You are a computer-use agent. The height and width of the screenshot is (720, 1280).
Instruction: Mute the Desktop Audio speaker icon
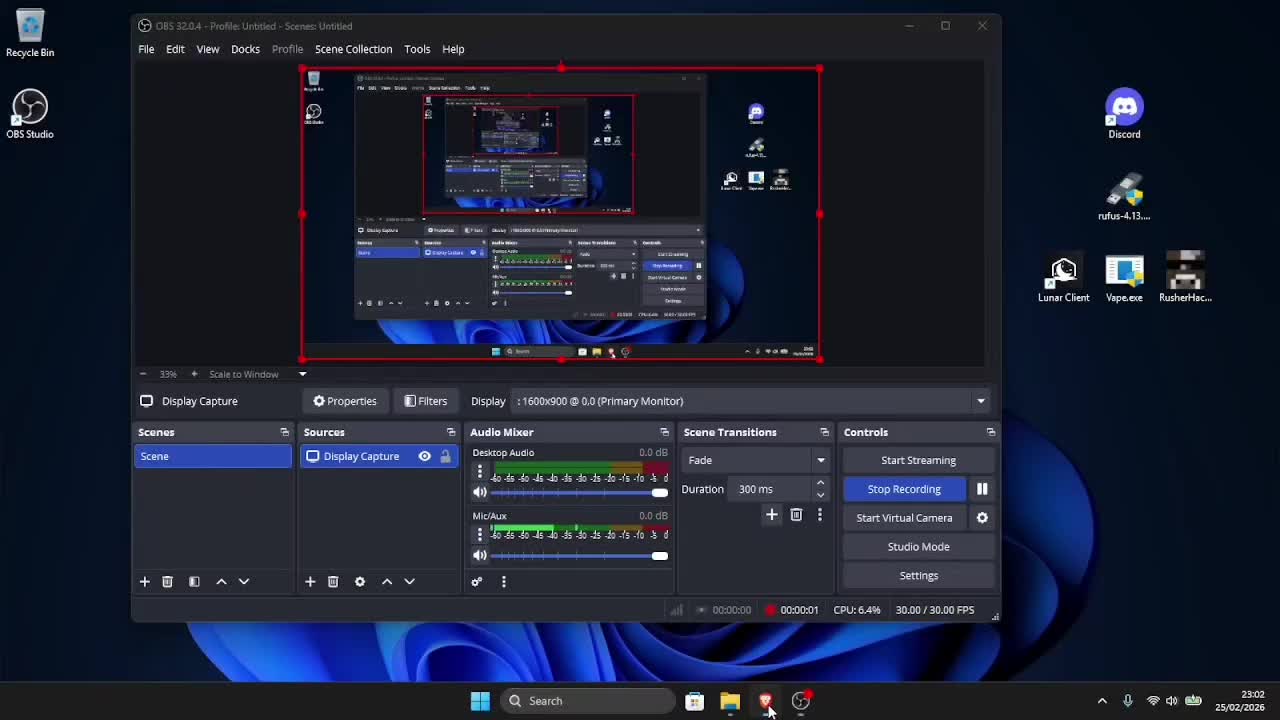tap(480, 492)
